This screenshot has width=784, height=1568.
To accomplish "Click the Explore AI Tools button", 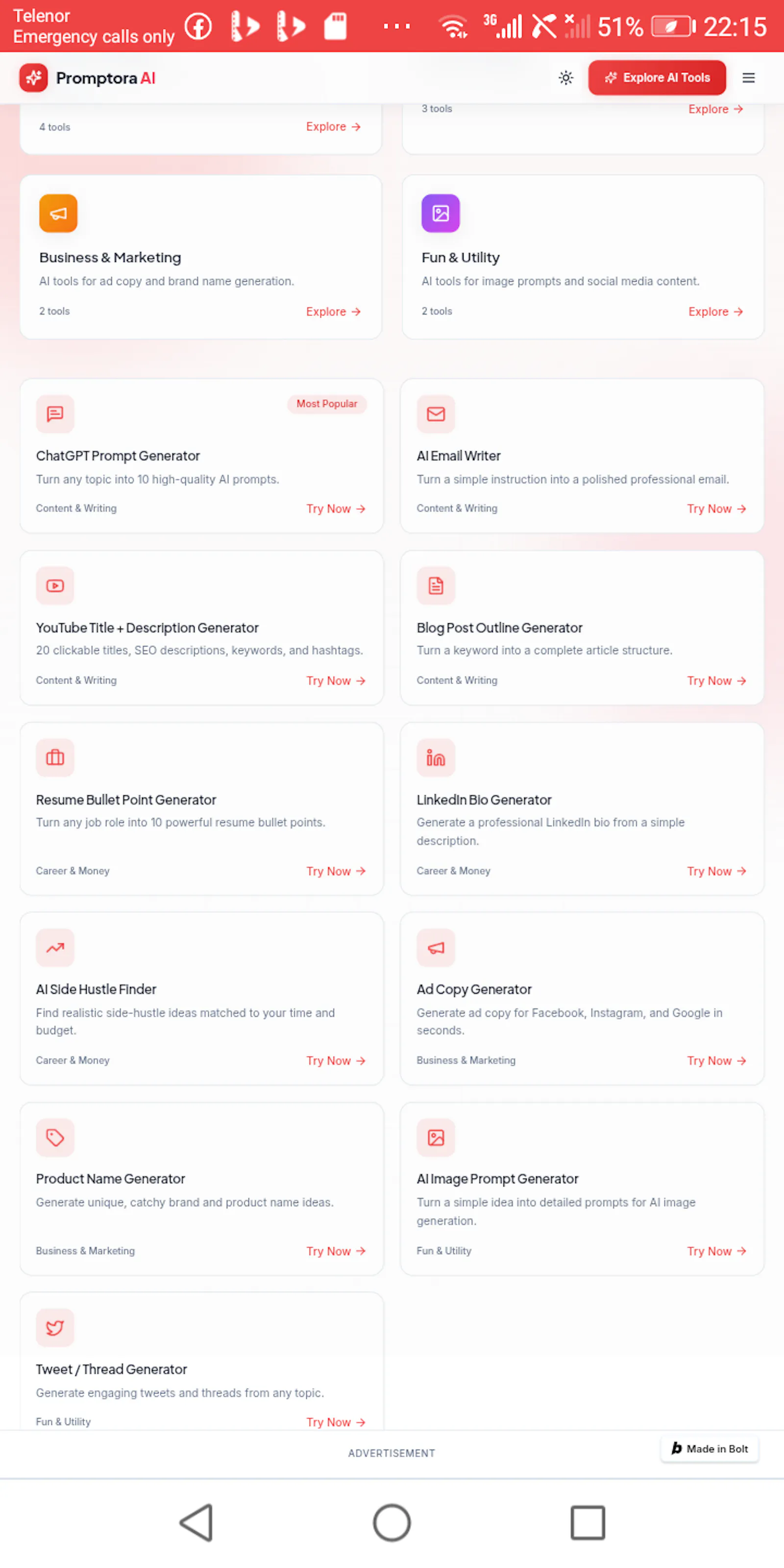I will (x=657, y=78).
